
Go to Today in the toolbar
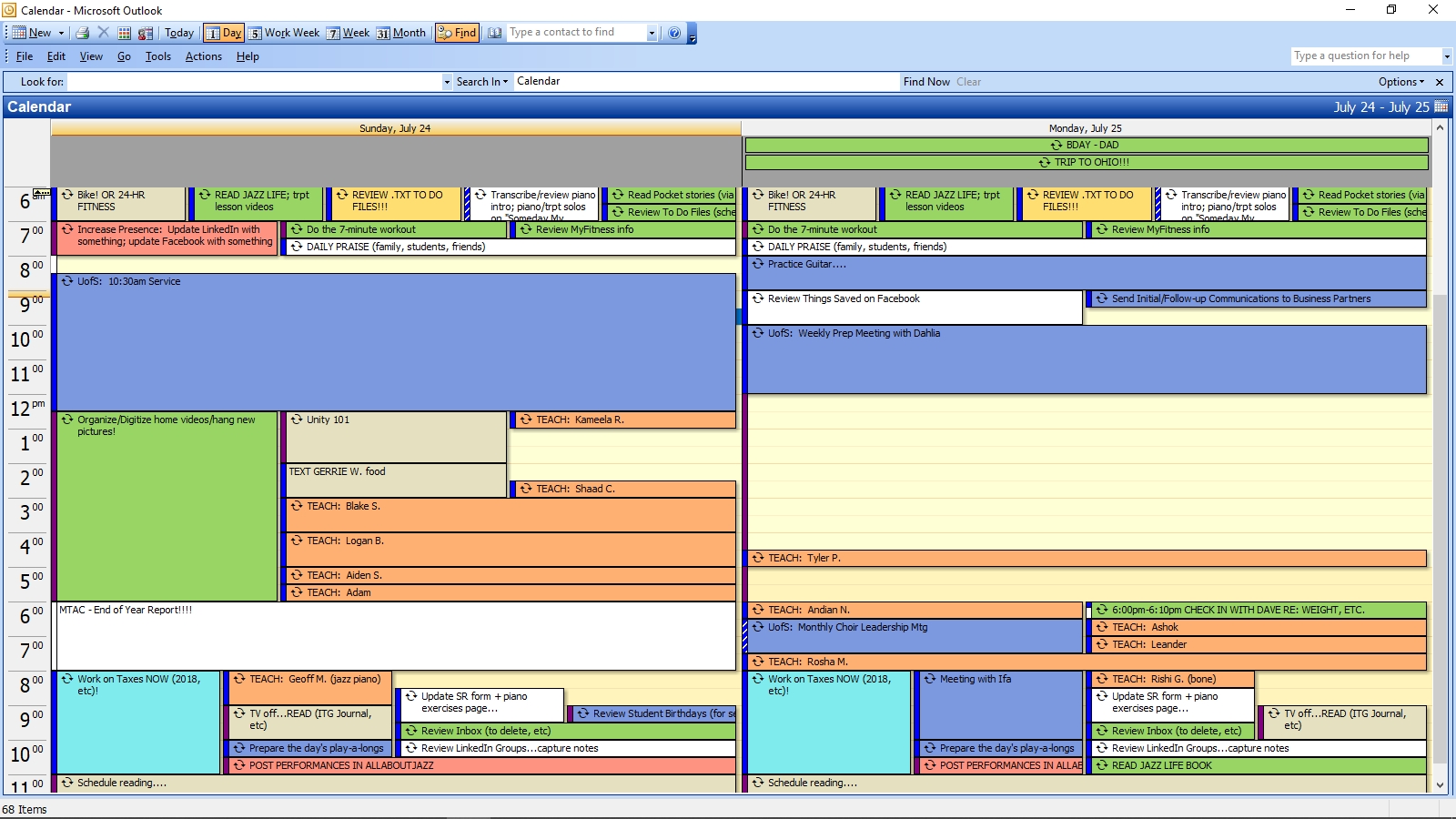(179, 33)
